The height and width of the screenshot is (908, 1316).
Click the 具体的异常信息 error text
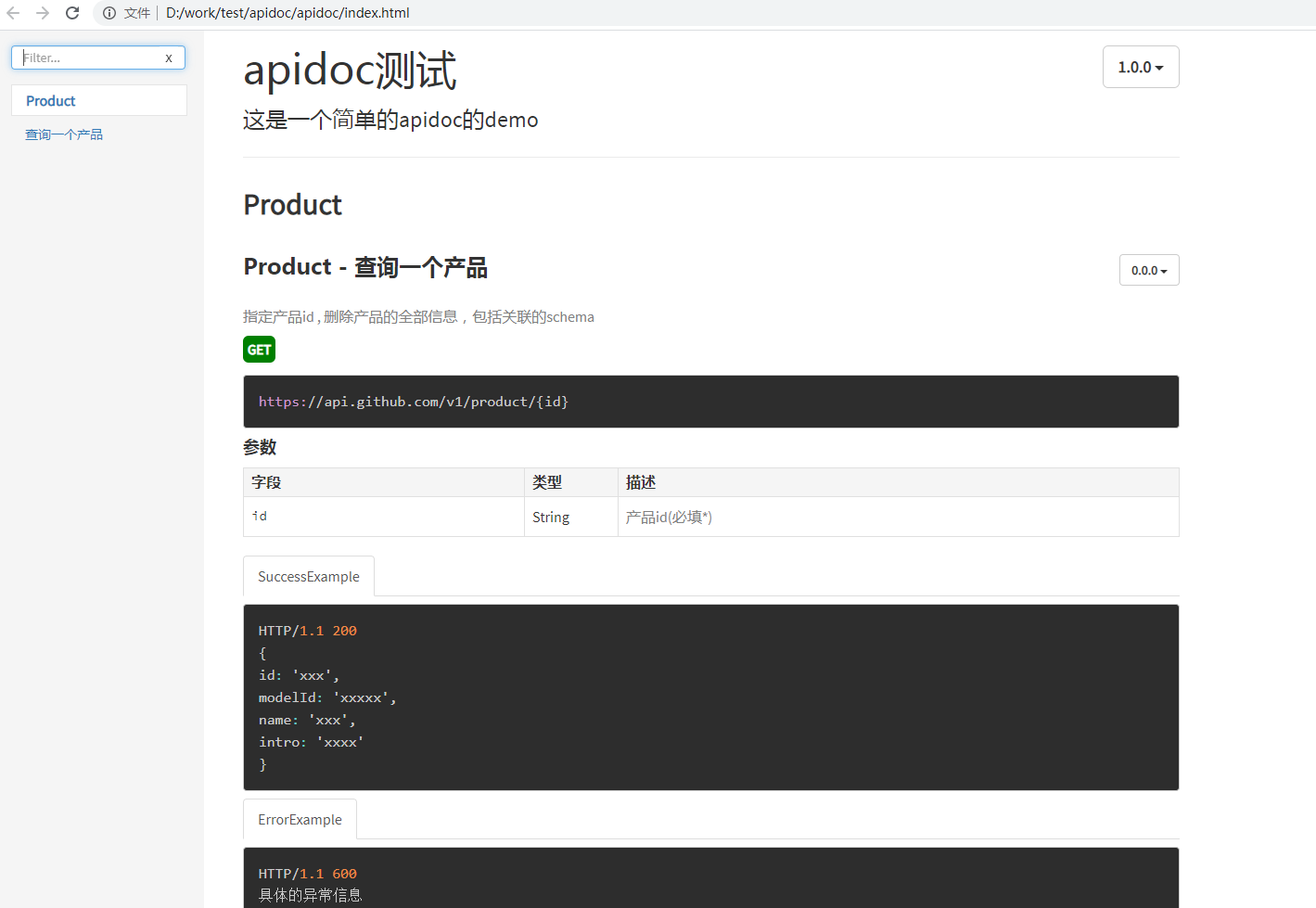310,895
